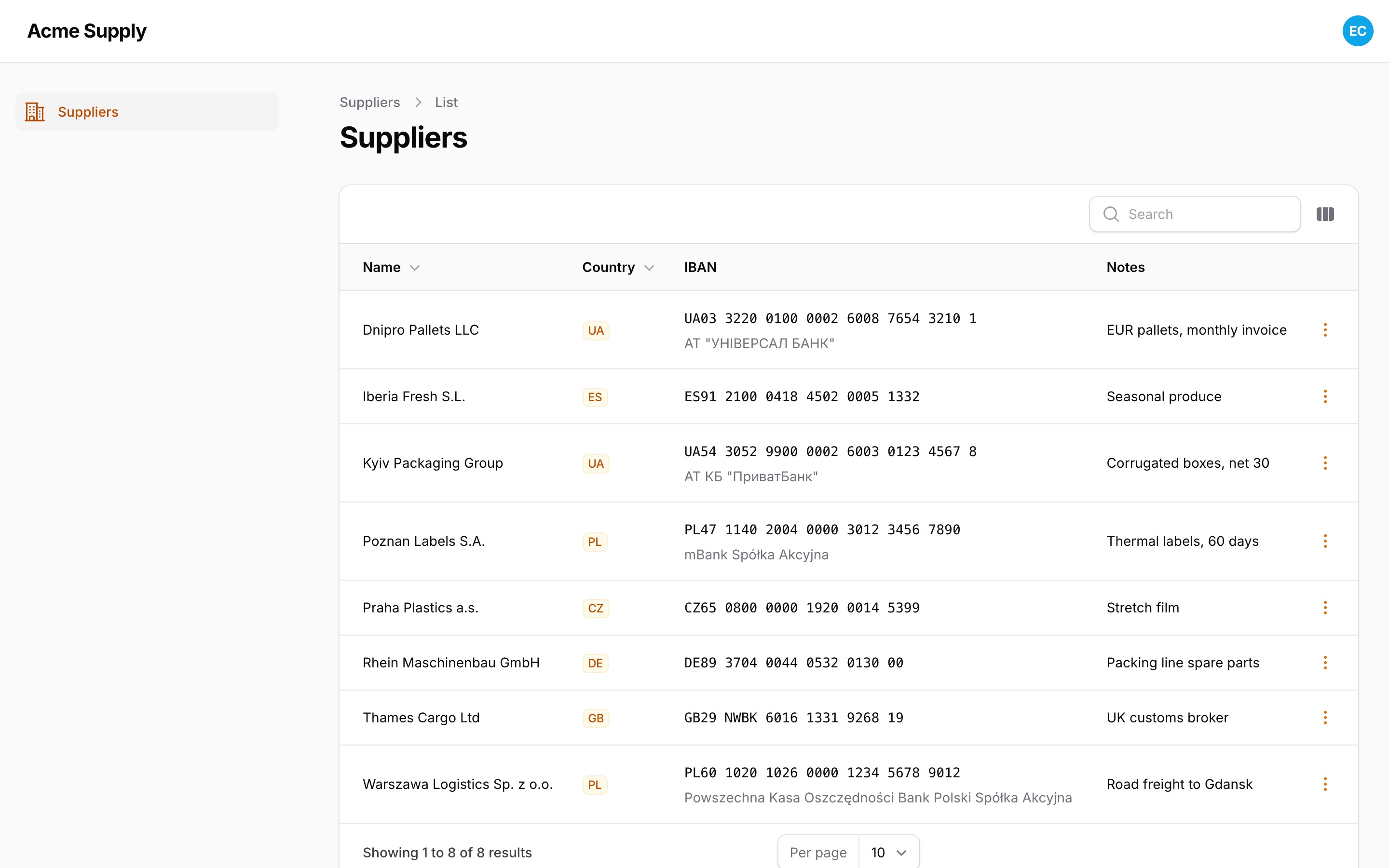Open the column toggle icon beside search
Image resolution: width=1389 pixels, height=868 pixels.
[1325, 214]
